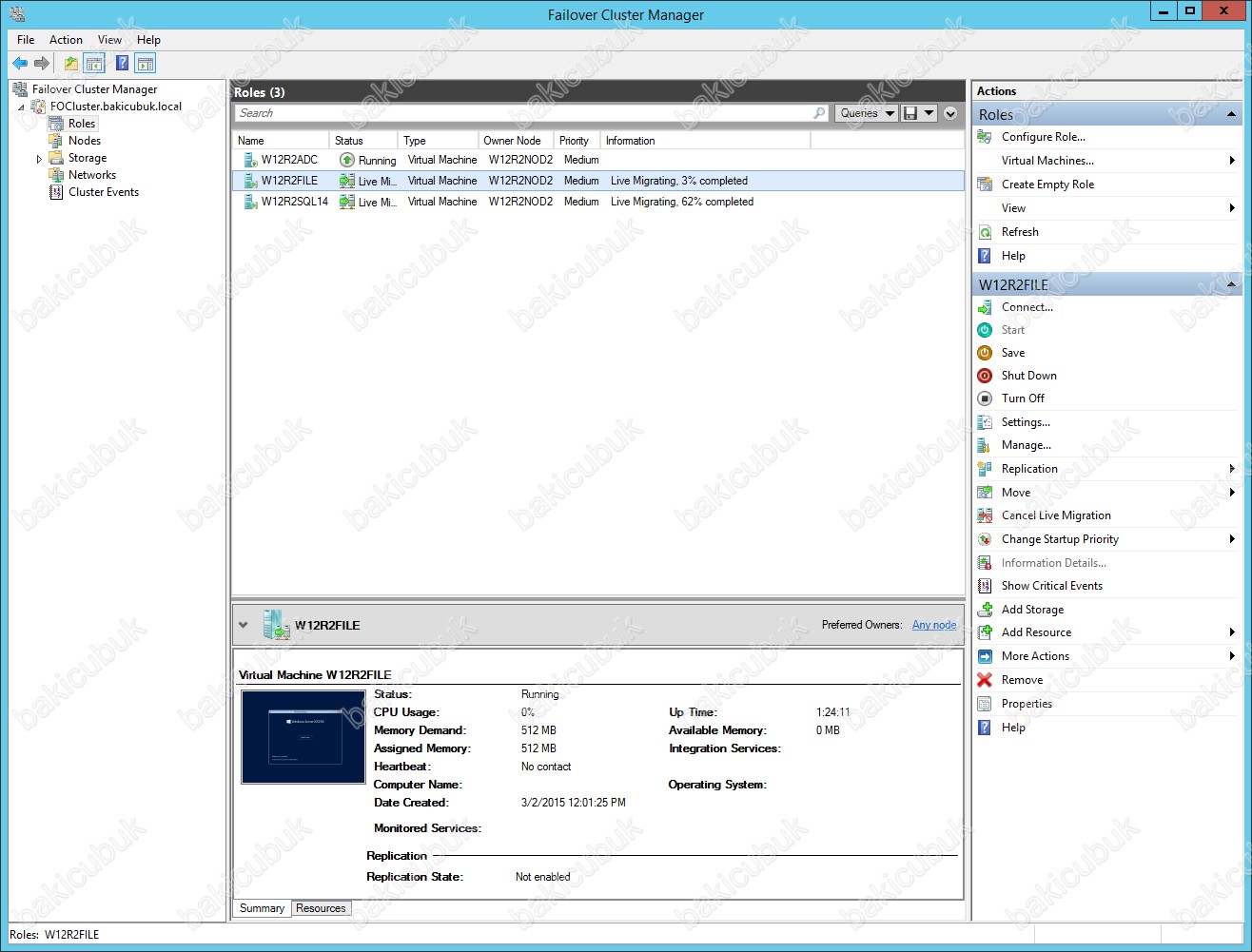
Task: Sort by the Owner Node column
Action: pos(516,141)
